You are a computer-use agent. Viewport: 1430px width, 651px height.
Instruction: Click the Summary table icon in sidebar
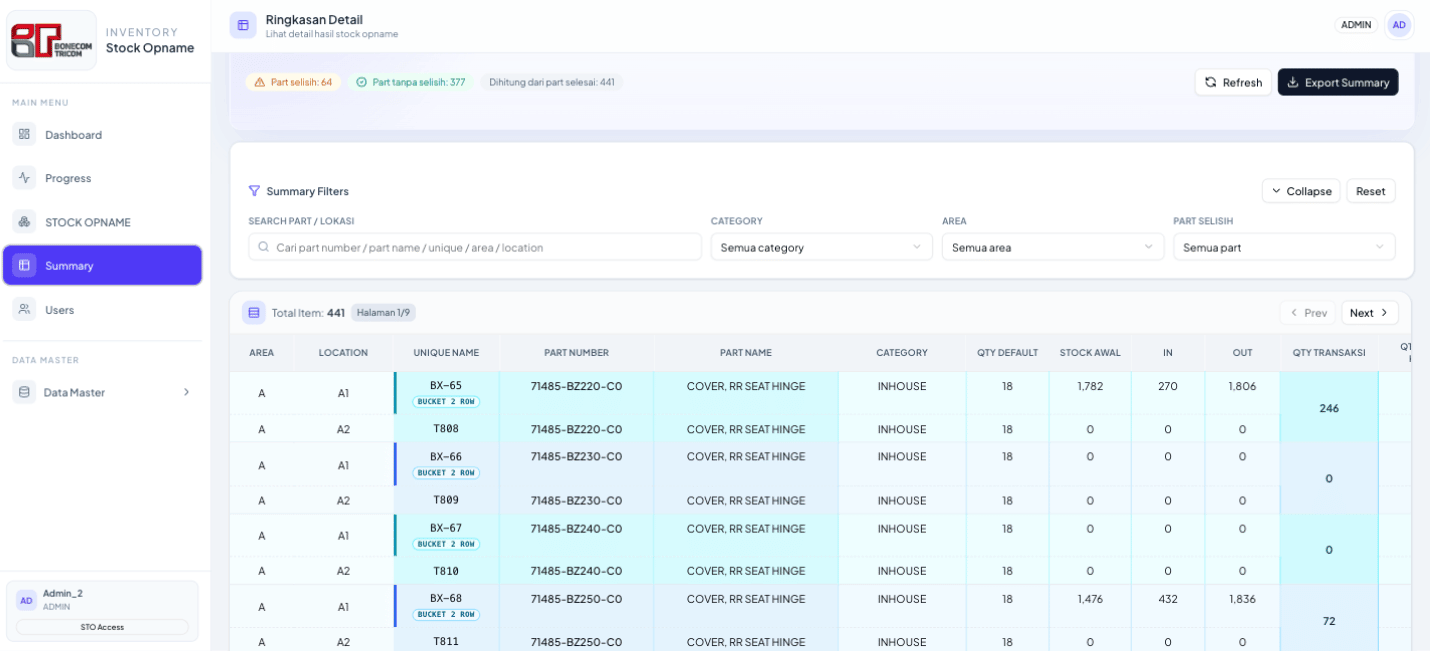[x=24, y=265]
